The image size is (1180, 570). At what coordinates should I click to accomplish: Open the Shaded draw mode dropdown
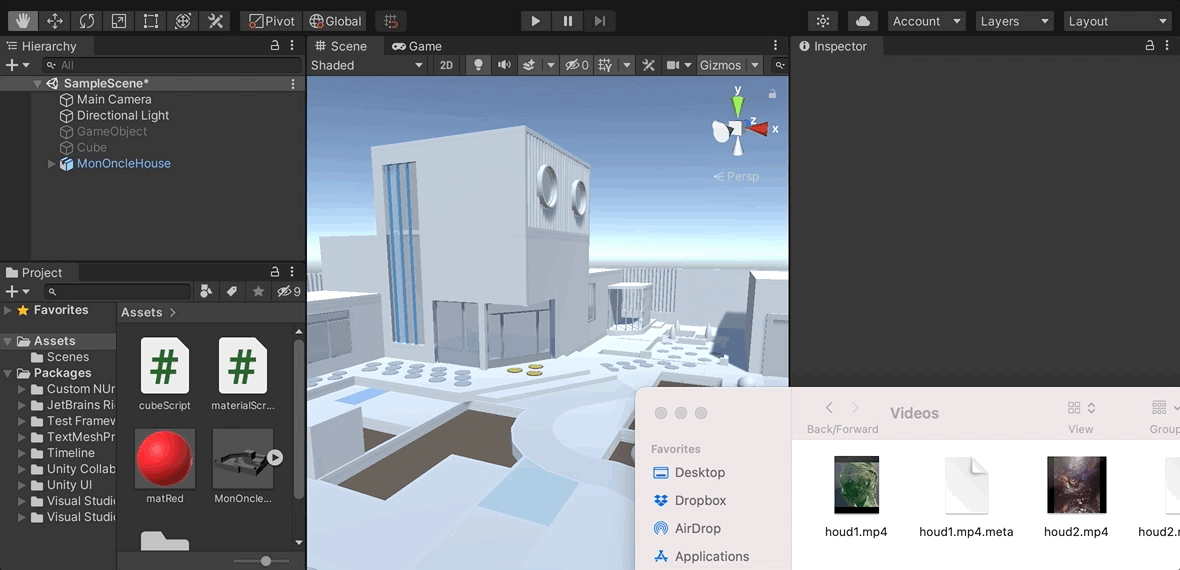click(x=366, y=65)
